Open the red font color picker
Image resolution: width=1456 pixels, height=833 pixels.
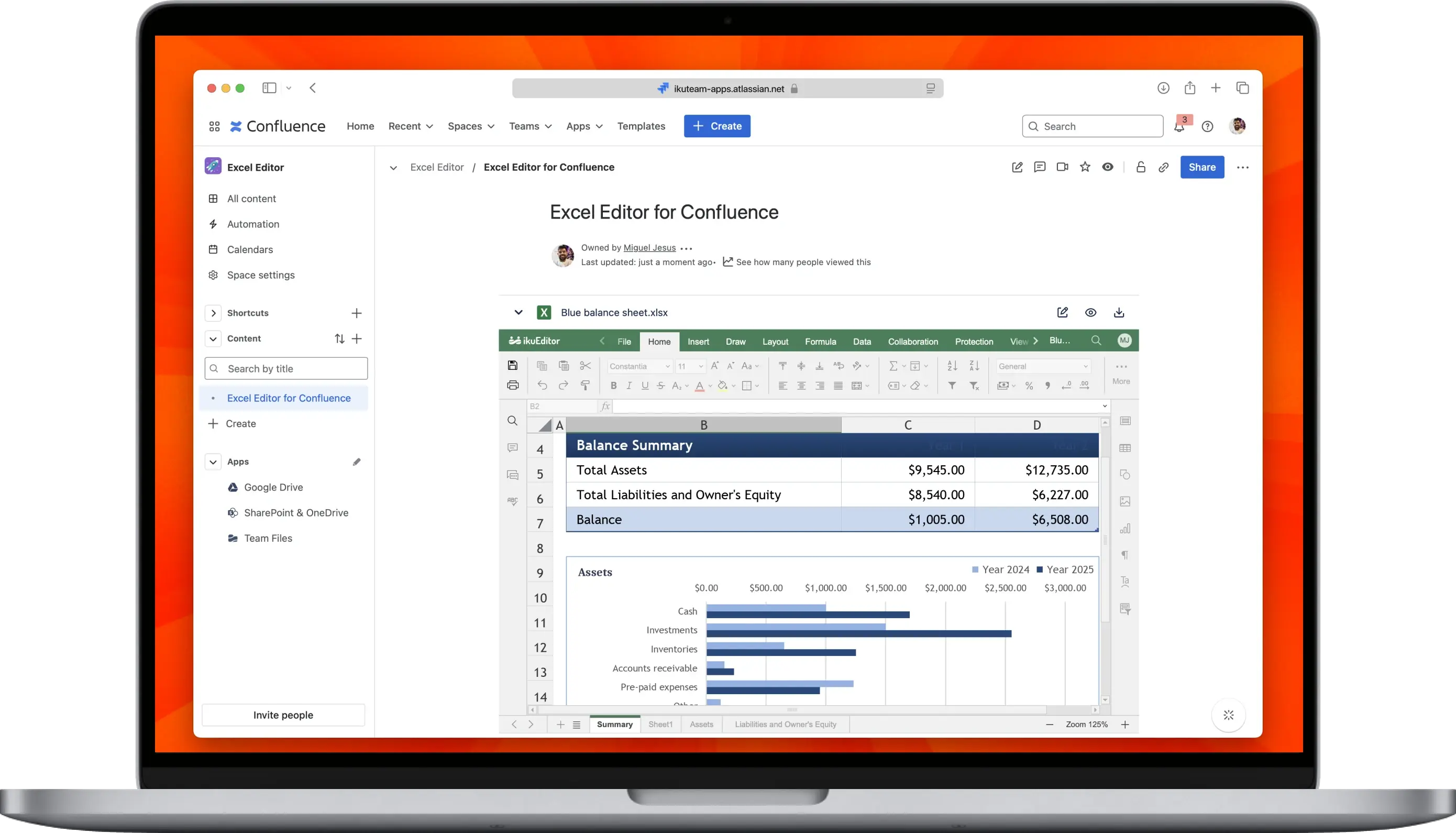703,386
